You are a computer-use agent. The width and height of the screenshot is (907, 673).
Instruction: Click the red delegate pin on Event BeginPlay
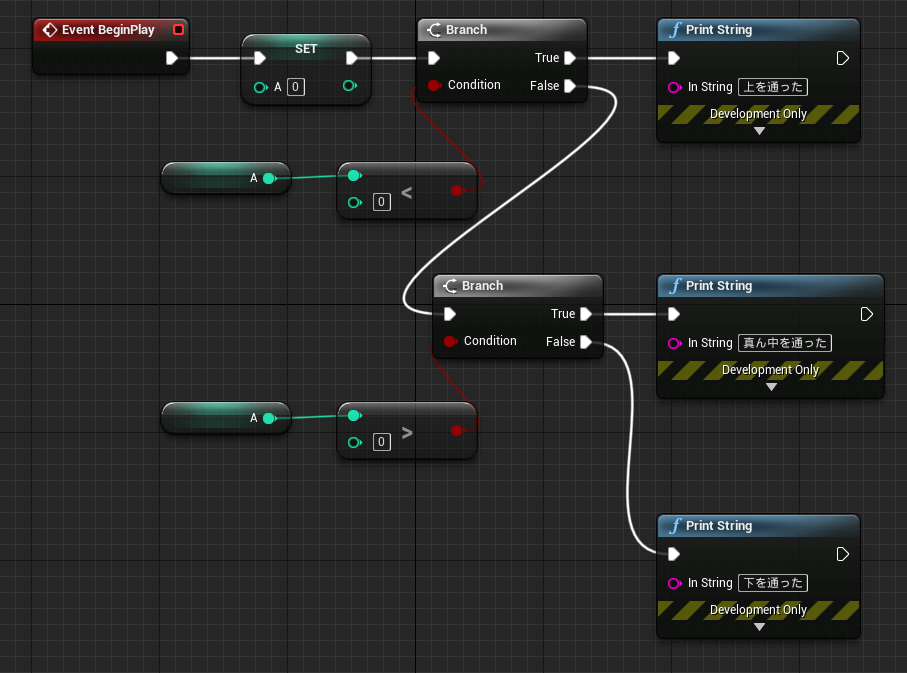click(178, 30)
